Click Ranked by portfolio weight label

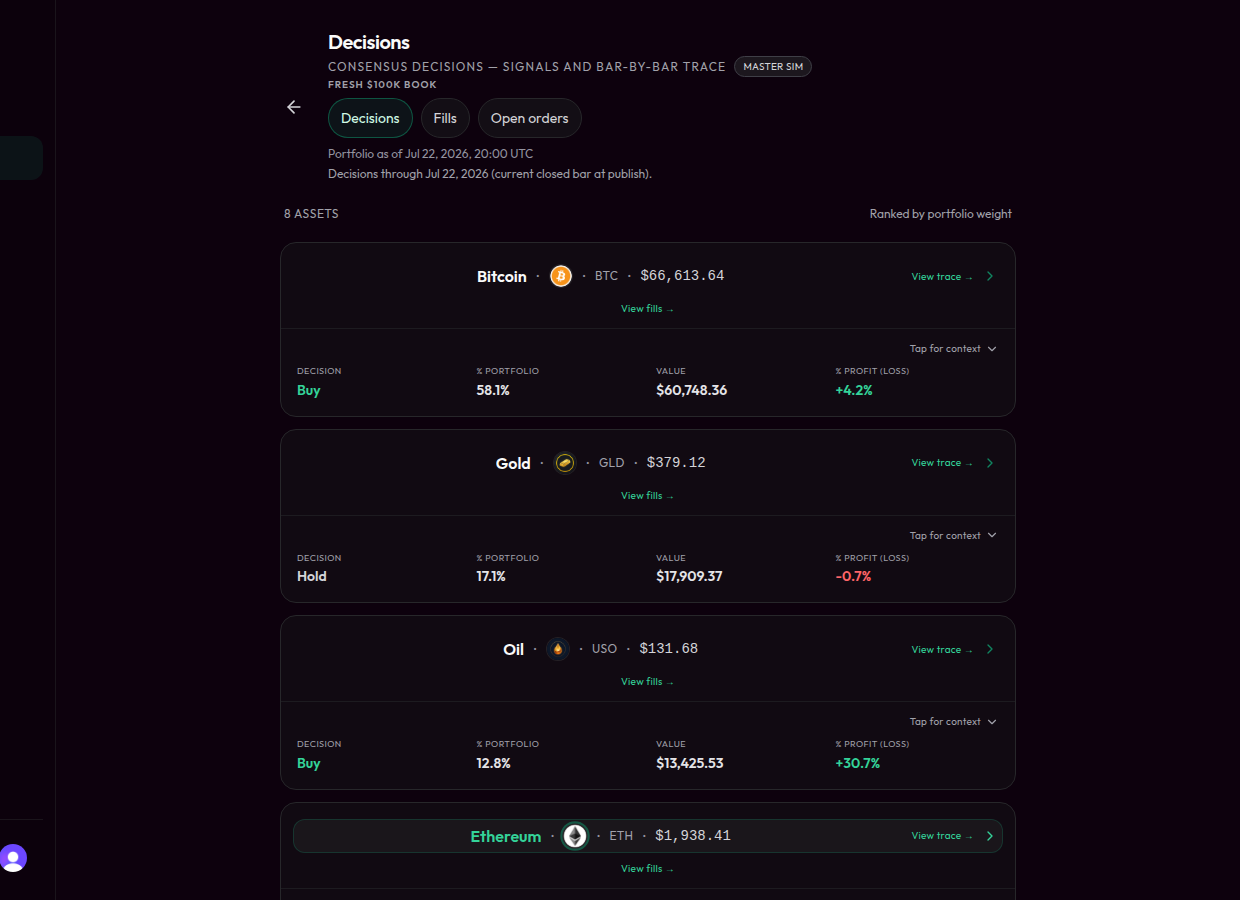[x=940, y=214]
